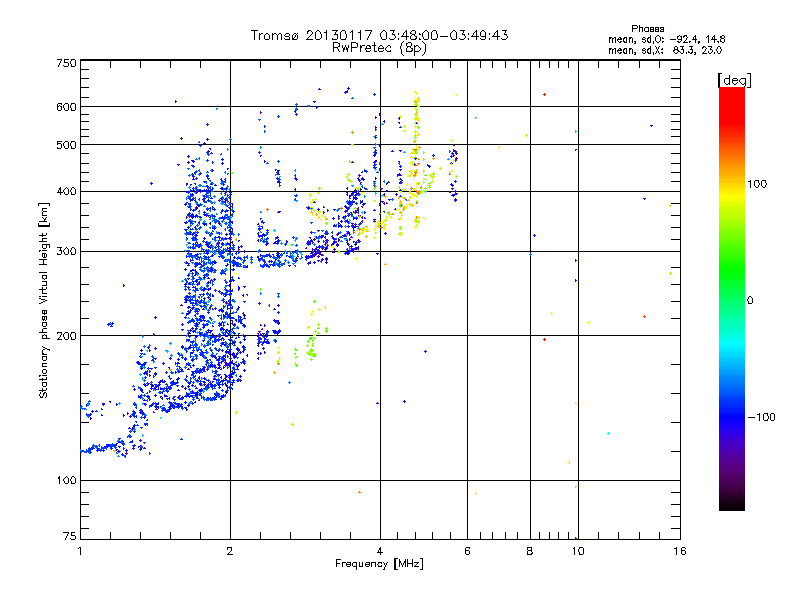Viewport: 800px width, 600px height.
Task: Click the plot title "Tromsø 20130117 03:48:00-03:49:43"
Action: 379,35
